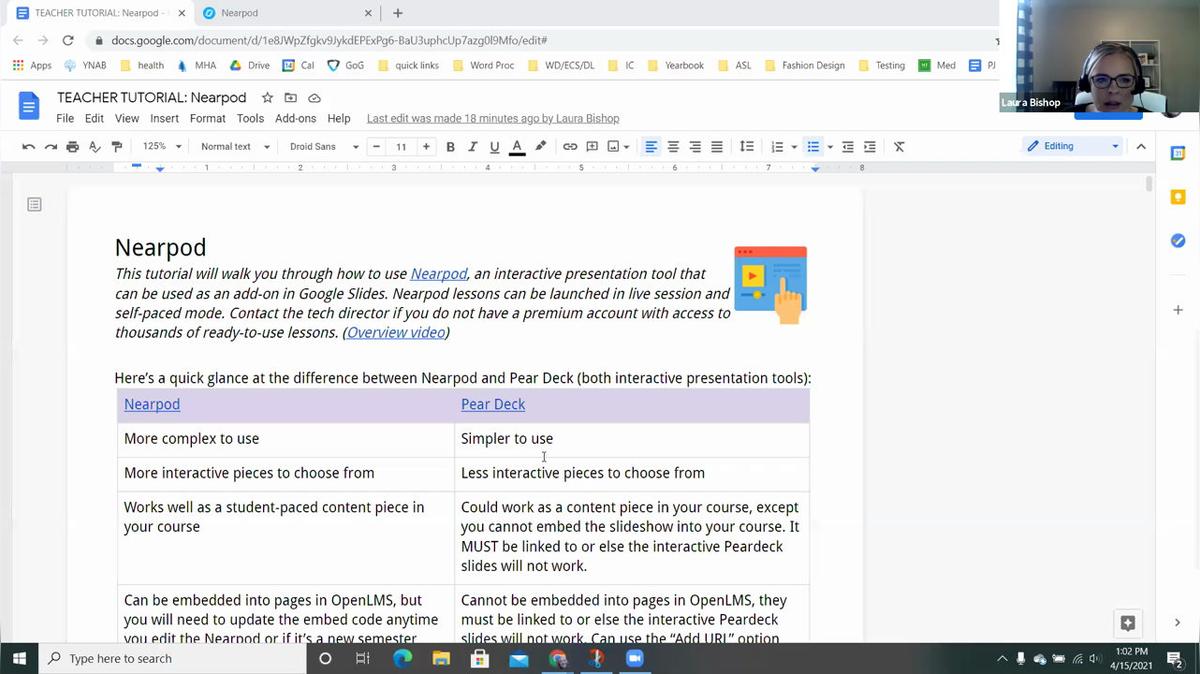
Task: Open the Insert menu
Action: tap(164, 118)
